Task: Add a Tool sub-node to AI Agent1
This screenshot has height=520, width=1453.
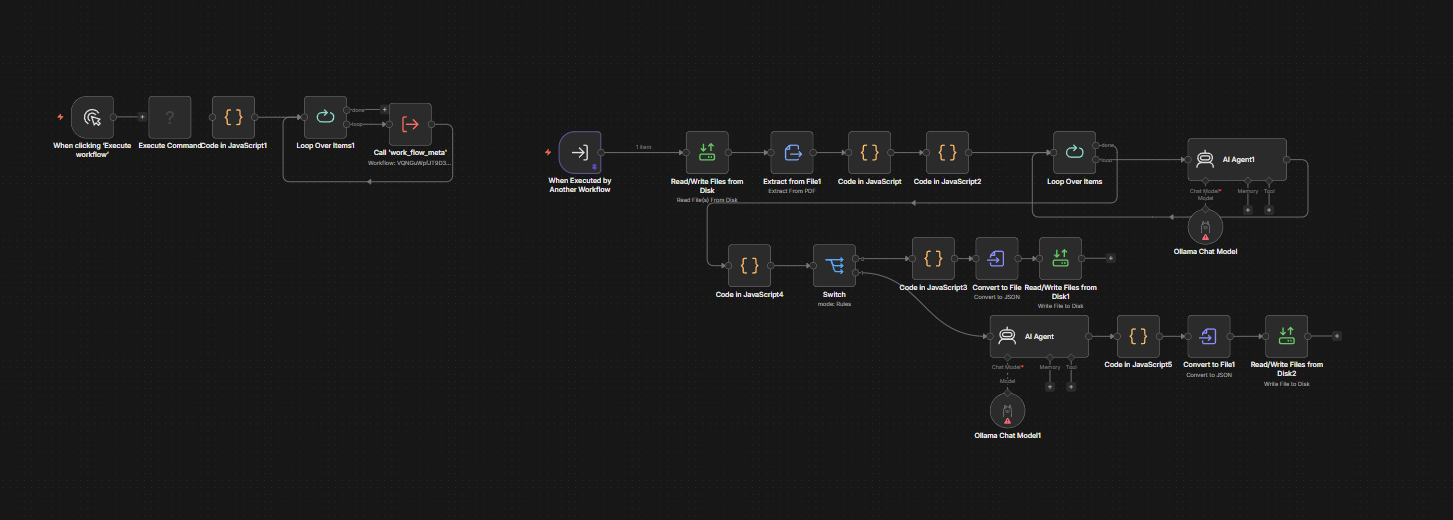Action: click(x=1269, y=210)
